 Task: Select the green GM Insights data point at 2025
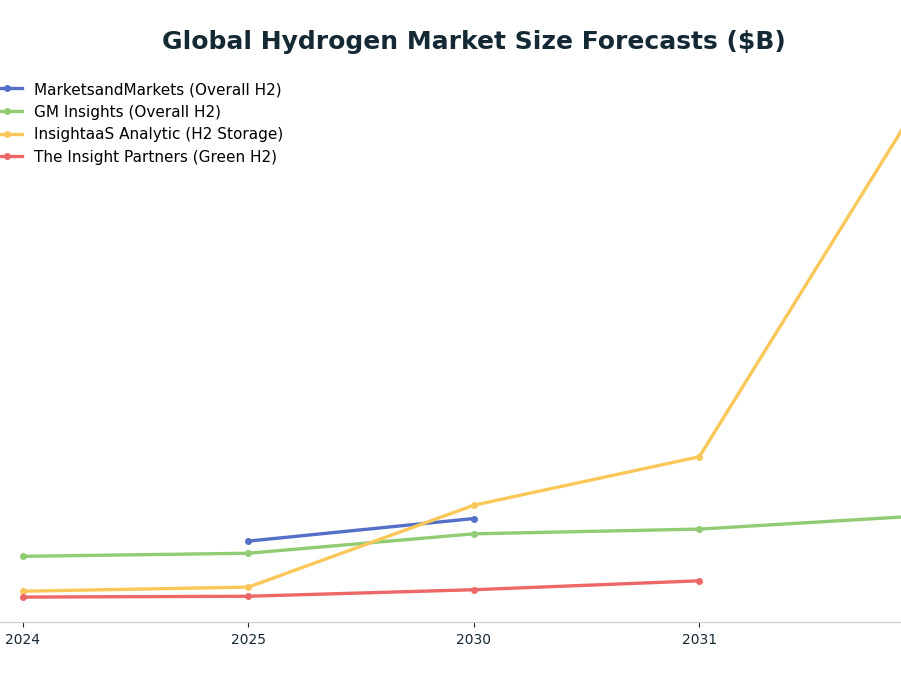[x=248, y=554]
